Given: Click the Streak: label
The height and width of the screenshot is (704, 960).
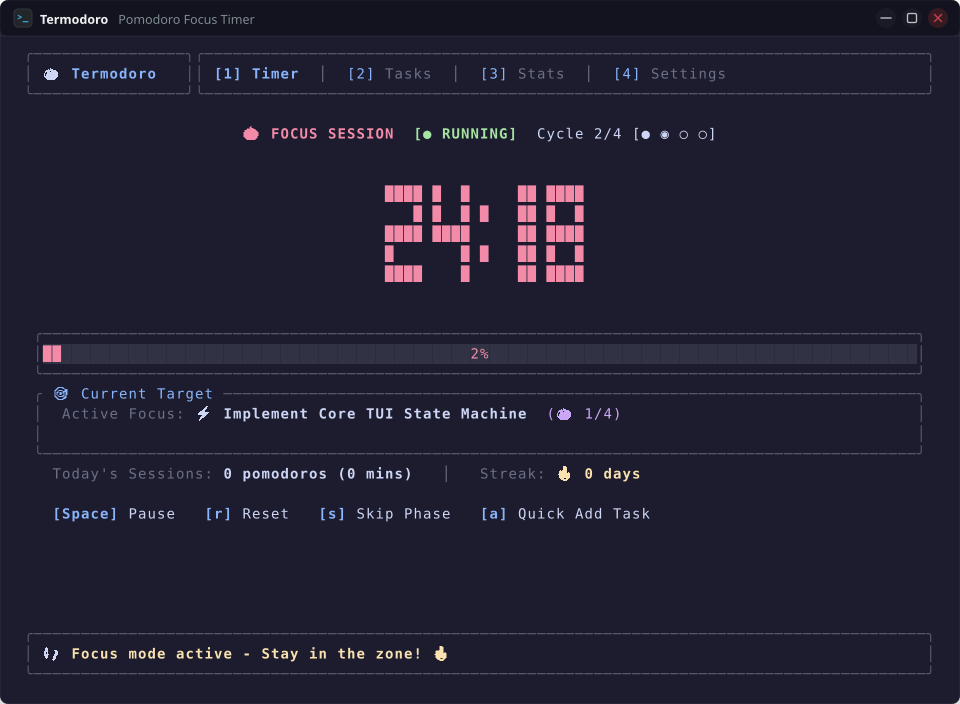Looking at the screenshot, I should click(x=512, y=474).
